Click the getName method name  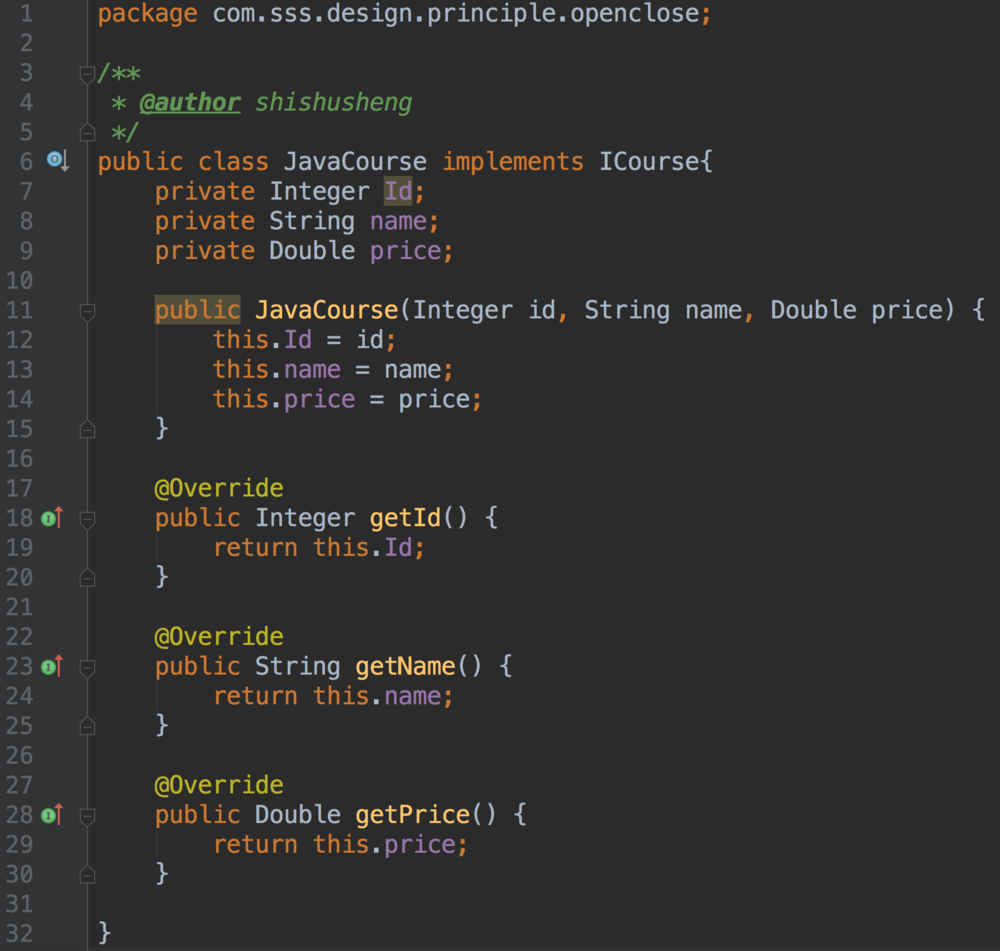[x=405, y=667]
